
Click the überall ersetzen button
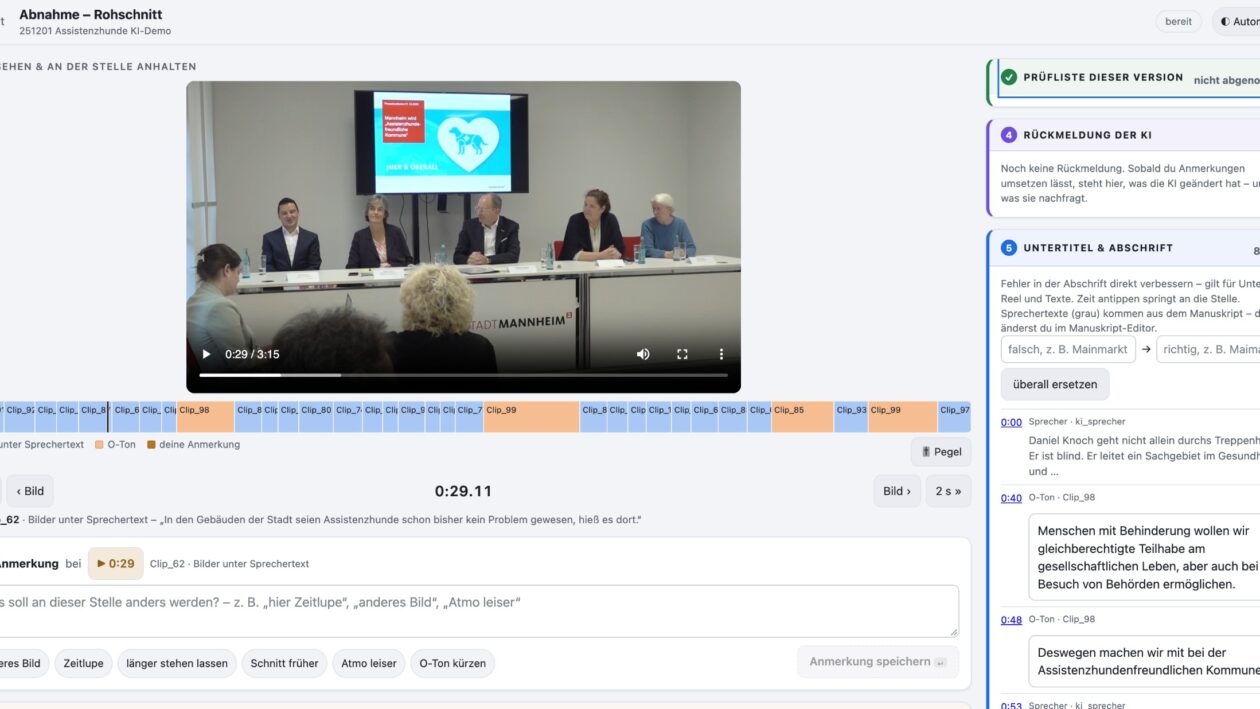click(x=1055, y=384)
